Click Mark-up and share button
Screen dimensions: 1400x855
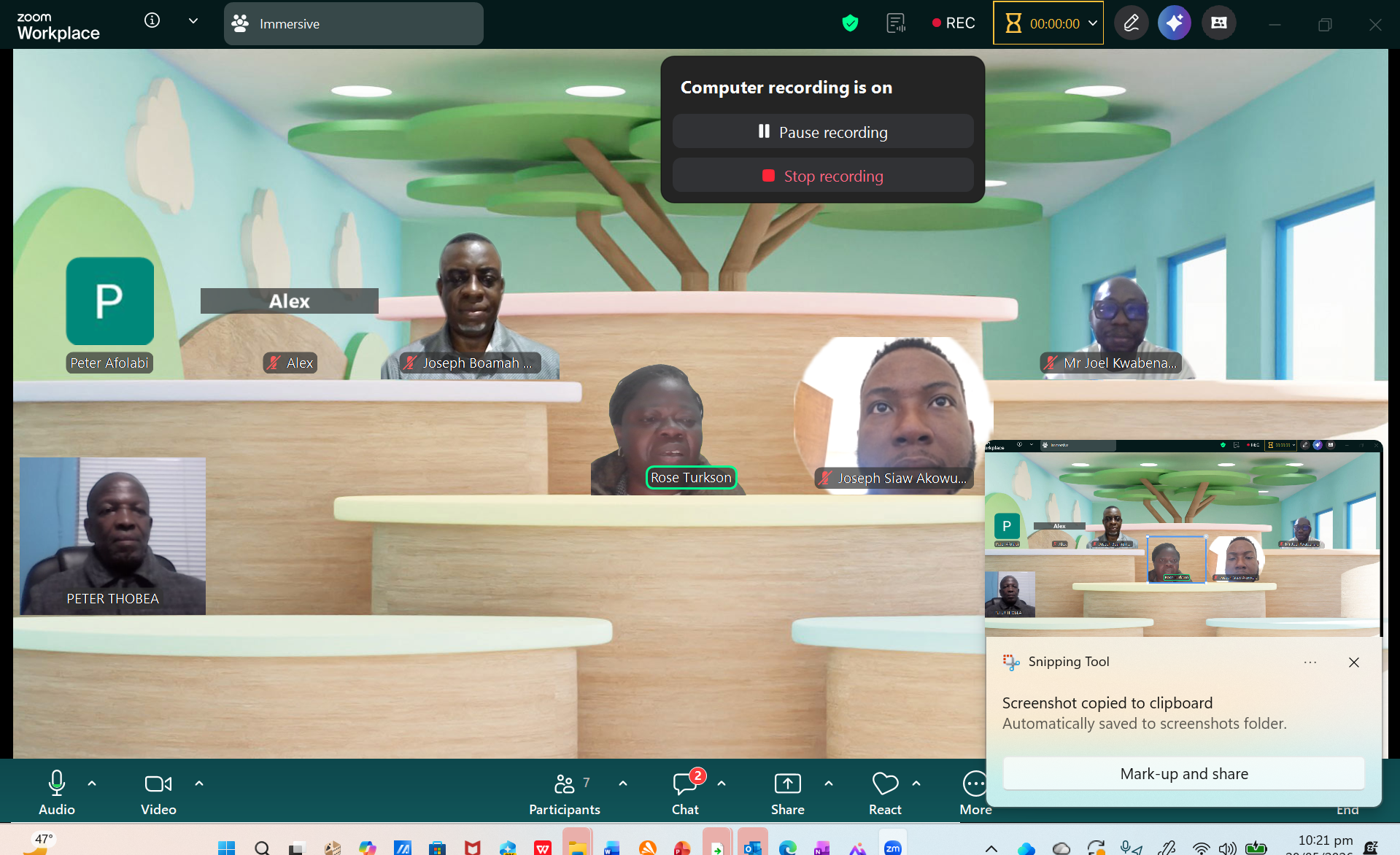tap(1184, 773)
